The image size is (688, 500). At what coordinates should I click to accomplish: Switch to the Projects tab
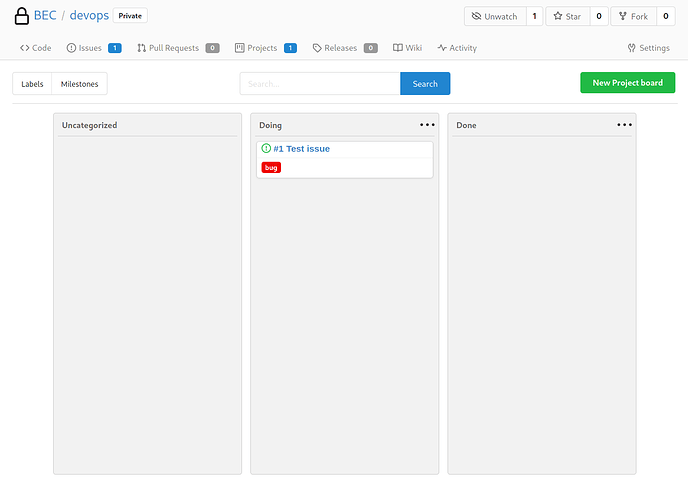266,48
